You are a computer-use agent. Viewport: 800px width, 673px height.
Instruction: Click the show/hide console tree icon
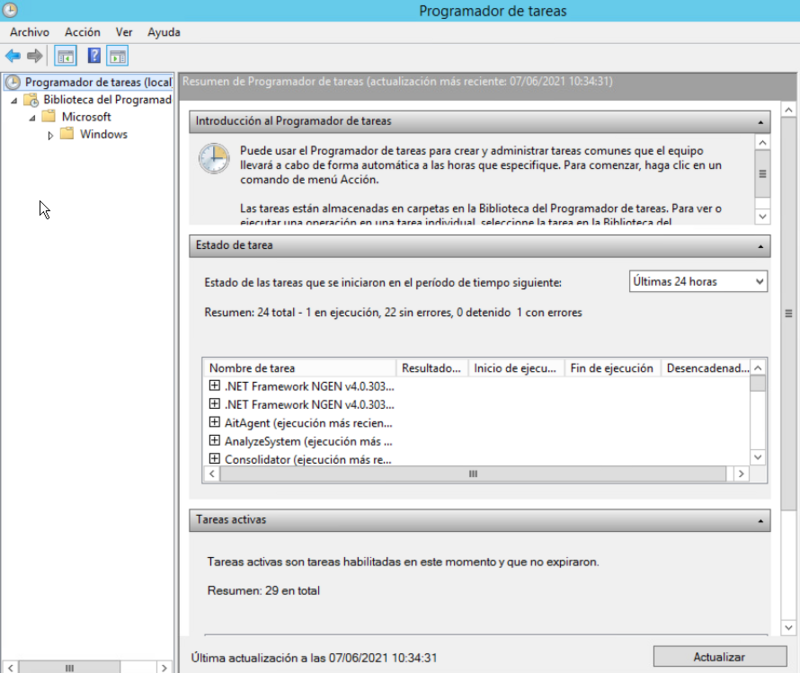tap(65, 56)
